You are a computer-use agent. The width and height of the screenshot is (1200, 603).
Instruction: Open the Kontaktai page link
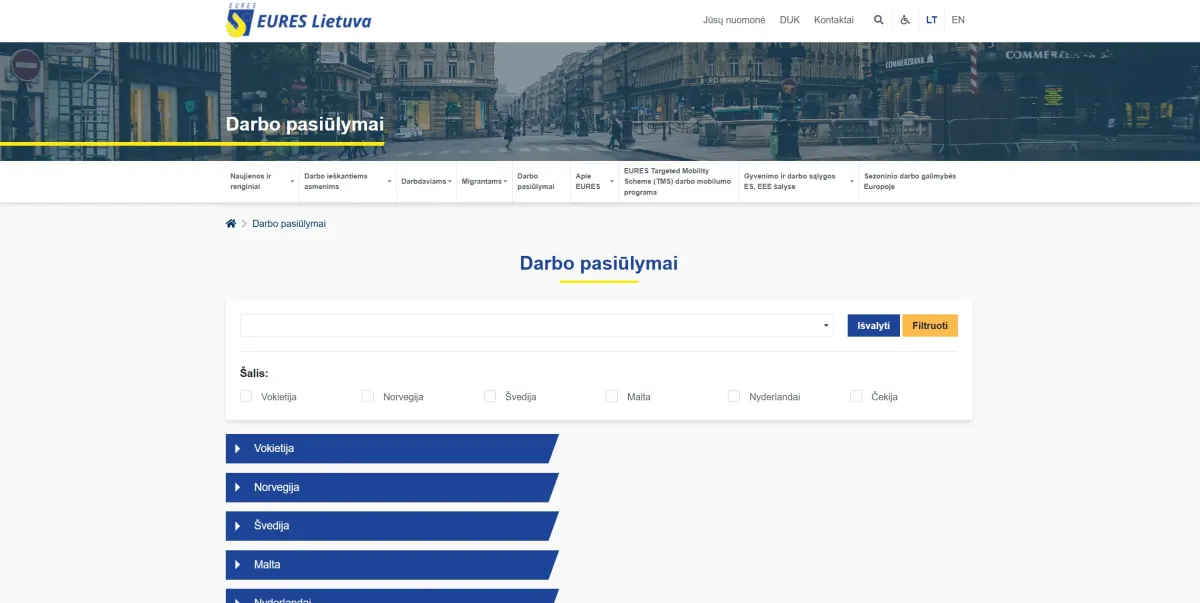tap(833, 20)
